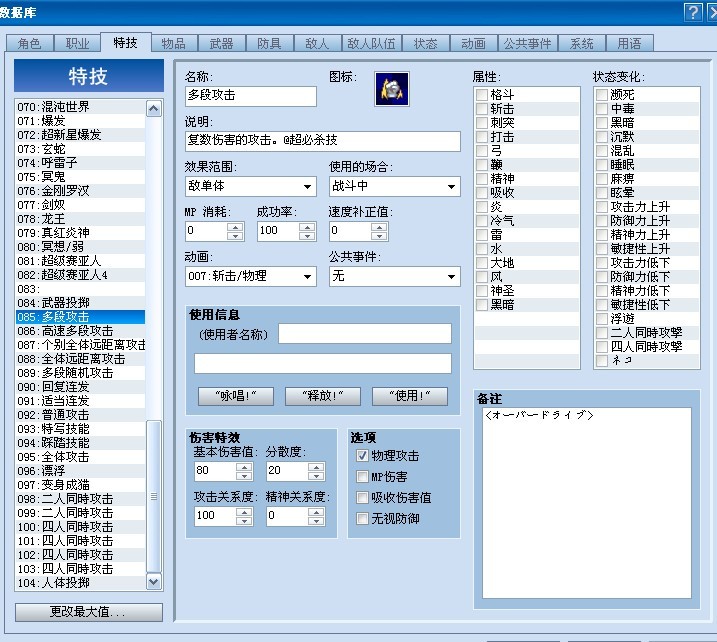Enable the 格斗 attribute checkbox
The height and width of the screenshot is (642, 717).
pyautogui.click(x=482, y=95)
